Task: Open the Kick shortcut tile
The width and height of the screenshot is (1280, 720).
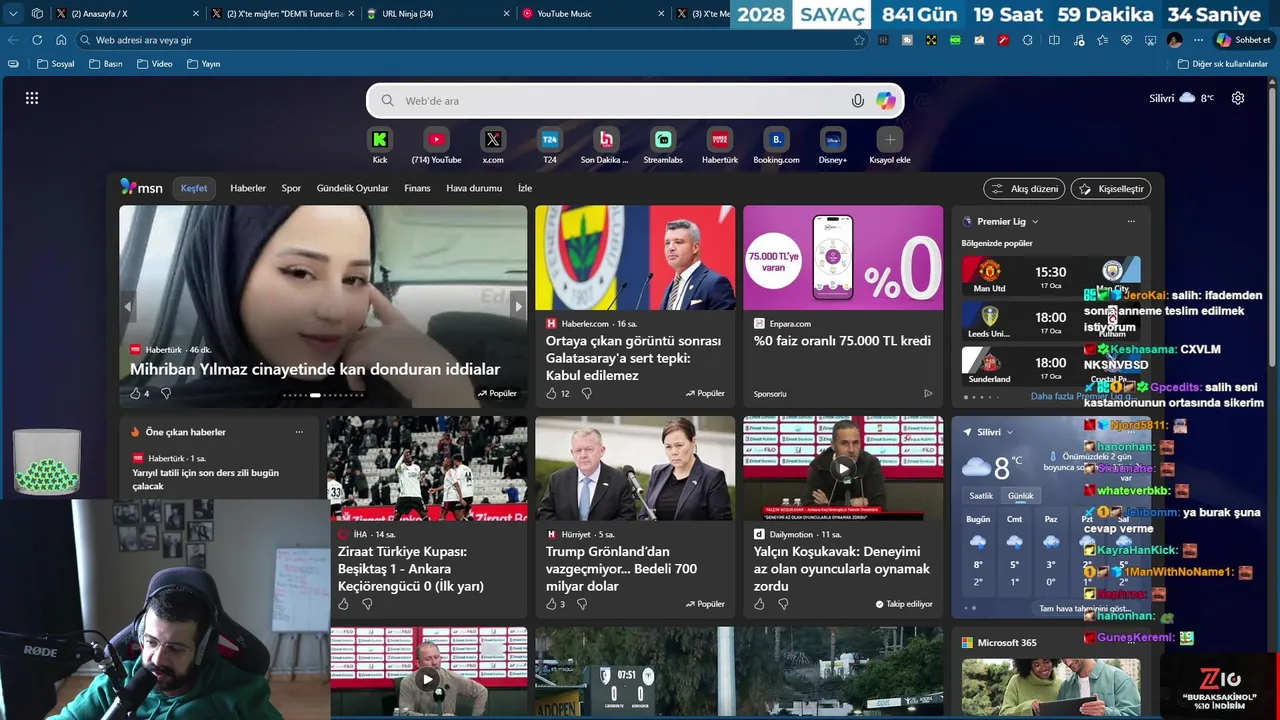Action: (380, 145)
